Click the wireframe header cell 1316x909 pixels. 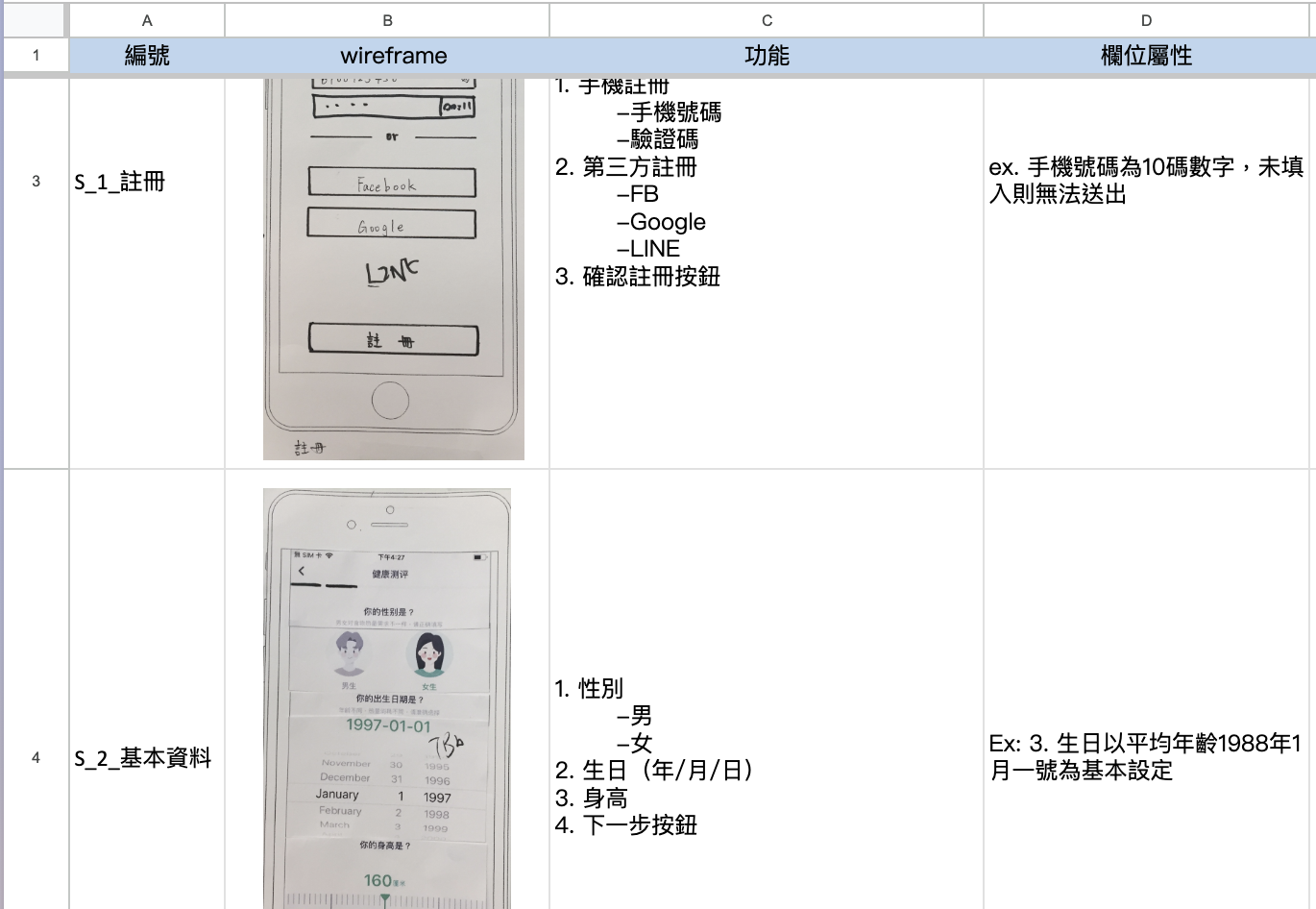coord(387,56)
